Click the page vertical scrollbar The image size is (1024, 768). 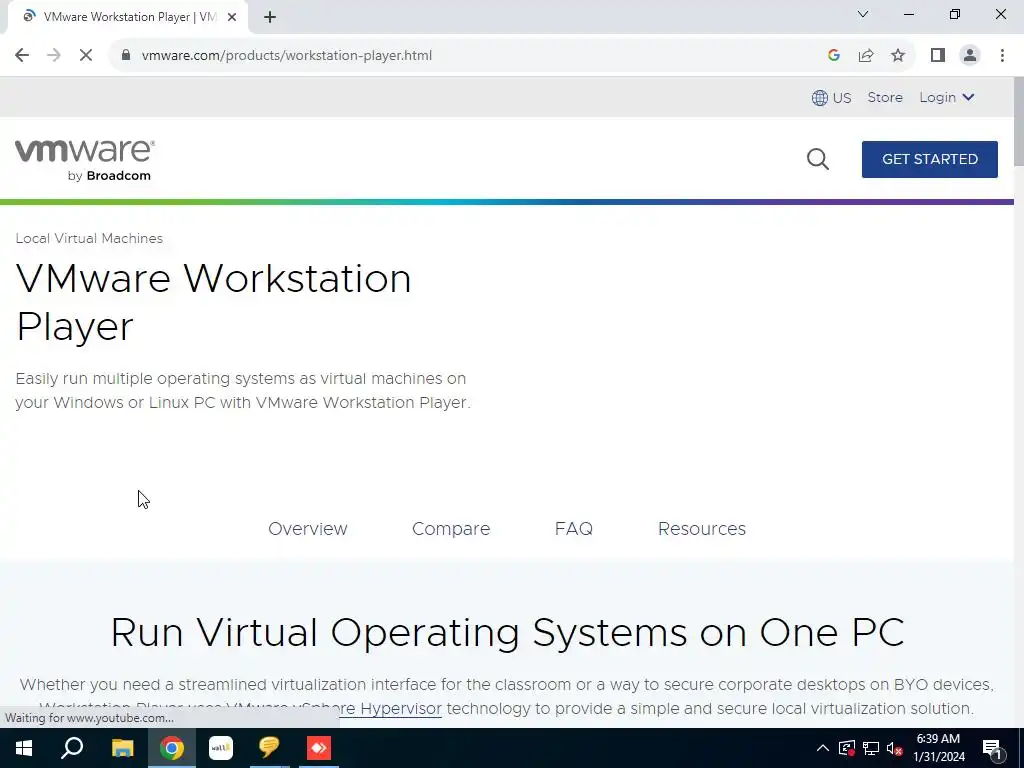click(x=1019, y=121)
